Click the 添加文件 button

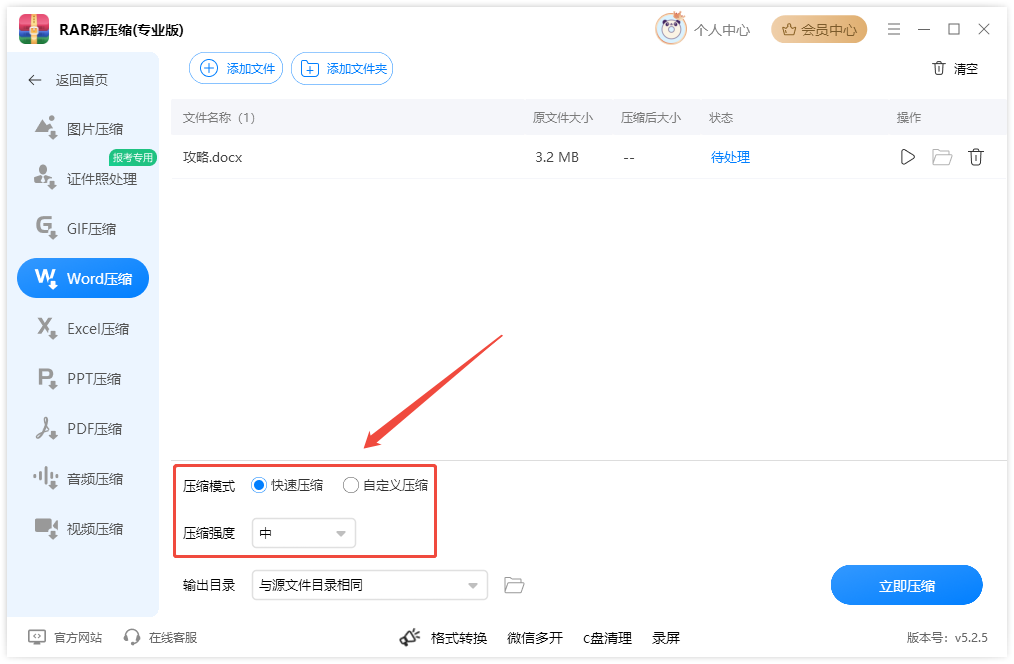pos(236,68)
